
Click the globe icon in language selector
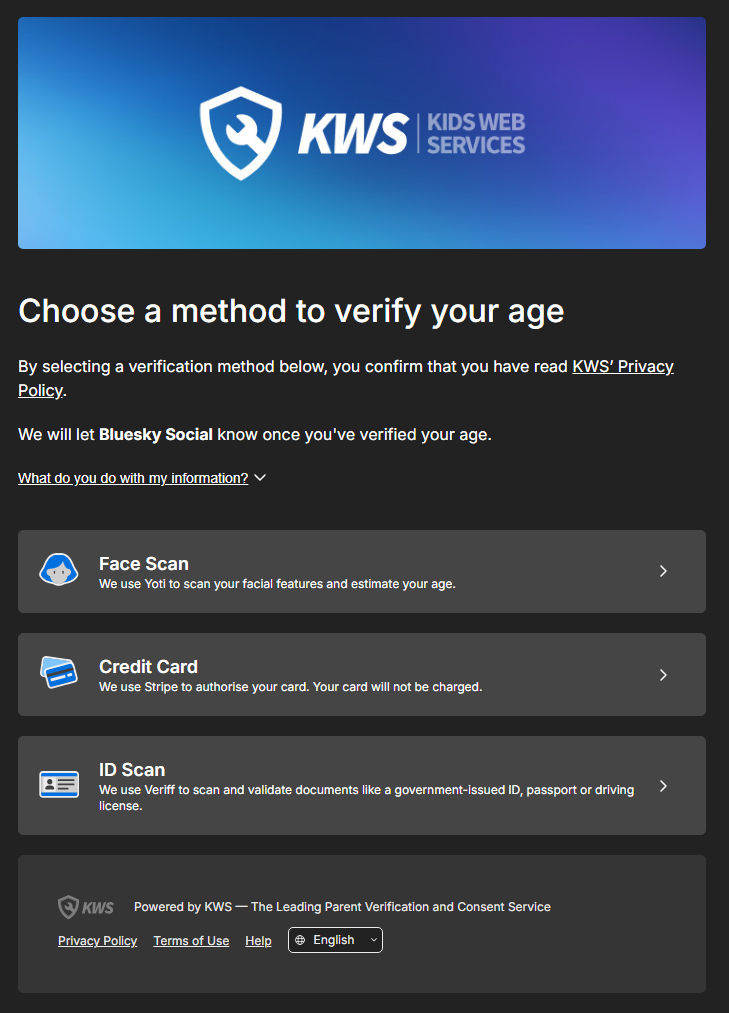click(x=300, y=940)
